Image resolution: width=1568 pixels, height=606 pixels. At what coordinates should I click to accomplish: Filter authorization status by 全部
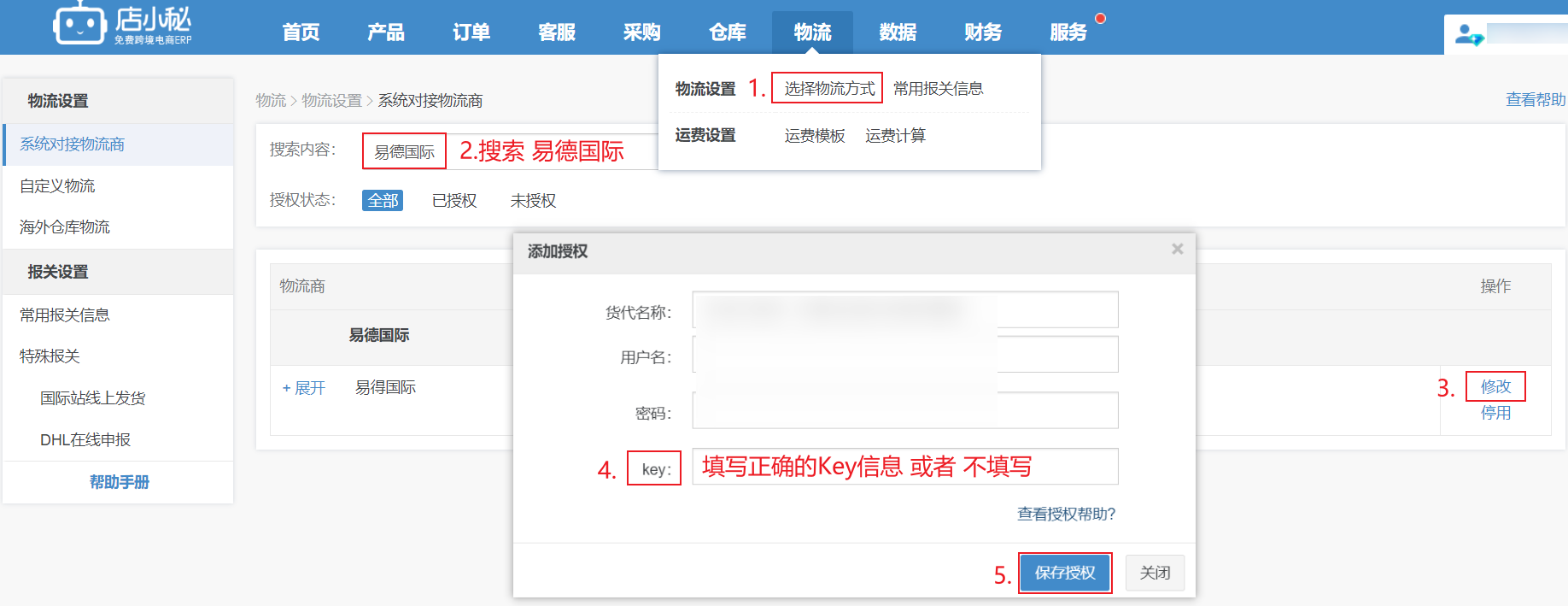[x=383, y=200]
